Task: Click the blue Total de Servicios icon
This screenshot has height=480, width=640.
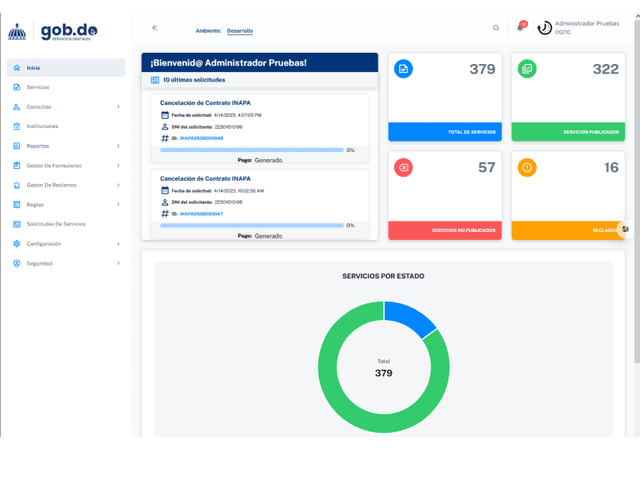Action: tap(403, 69)
